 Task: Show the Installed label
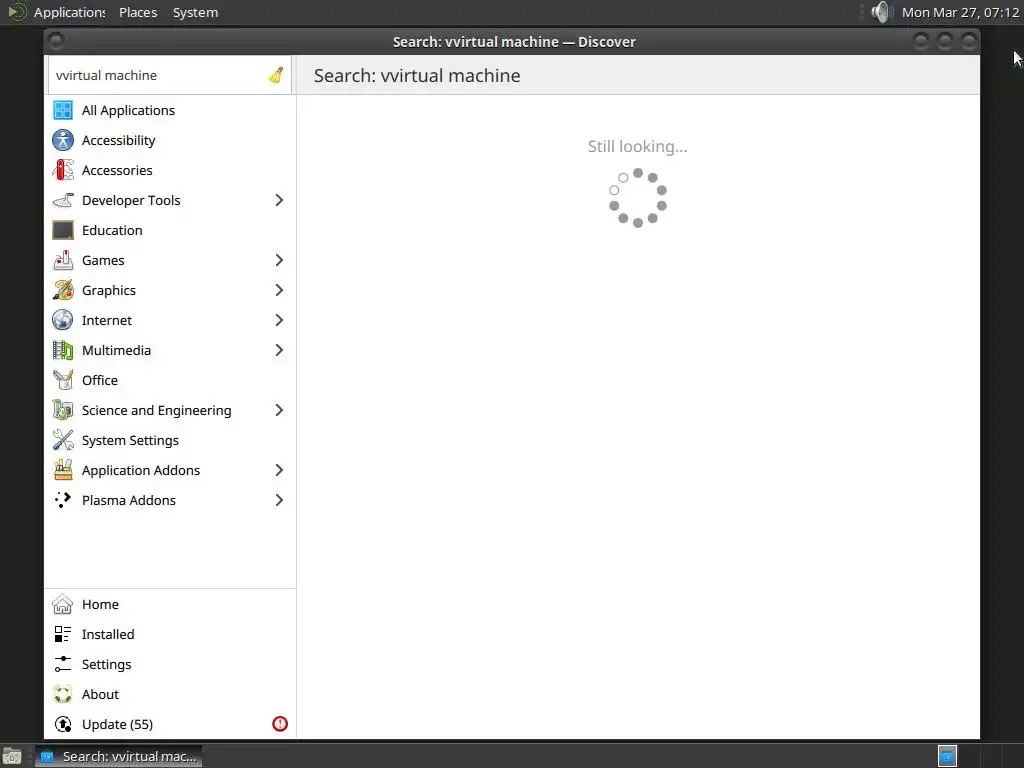(108, 634)
